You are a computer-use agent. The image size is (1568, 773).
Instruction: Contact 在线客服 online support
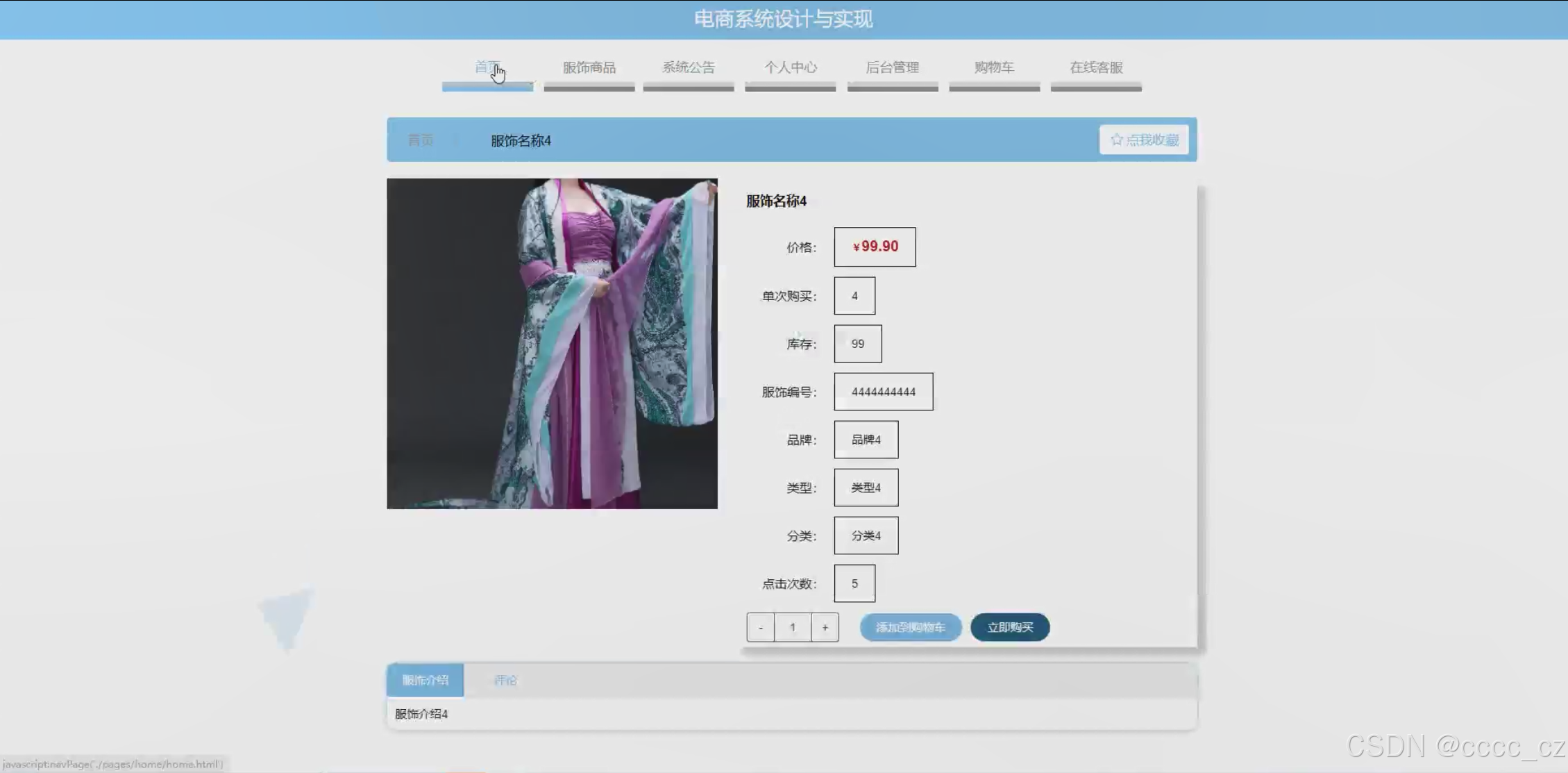[x=1095, y=68]
